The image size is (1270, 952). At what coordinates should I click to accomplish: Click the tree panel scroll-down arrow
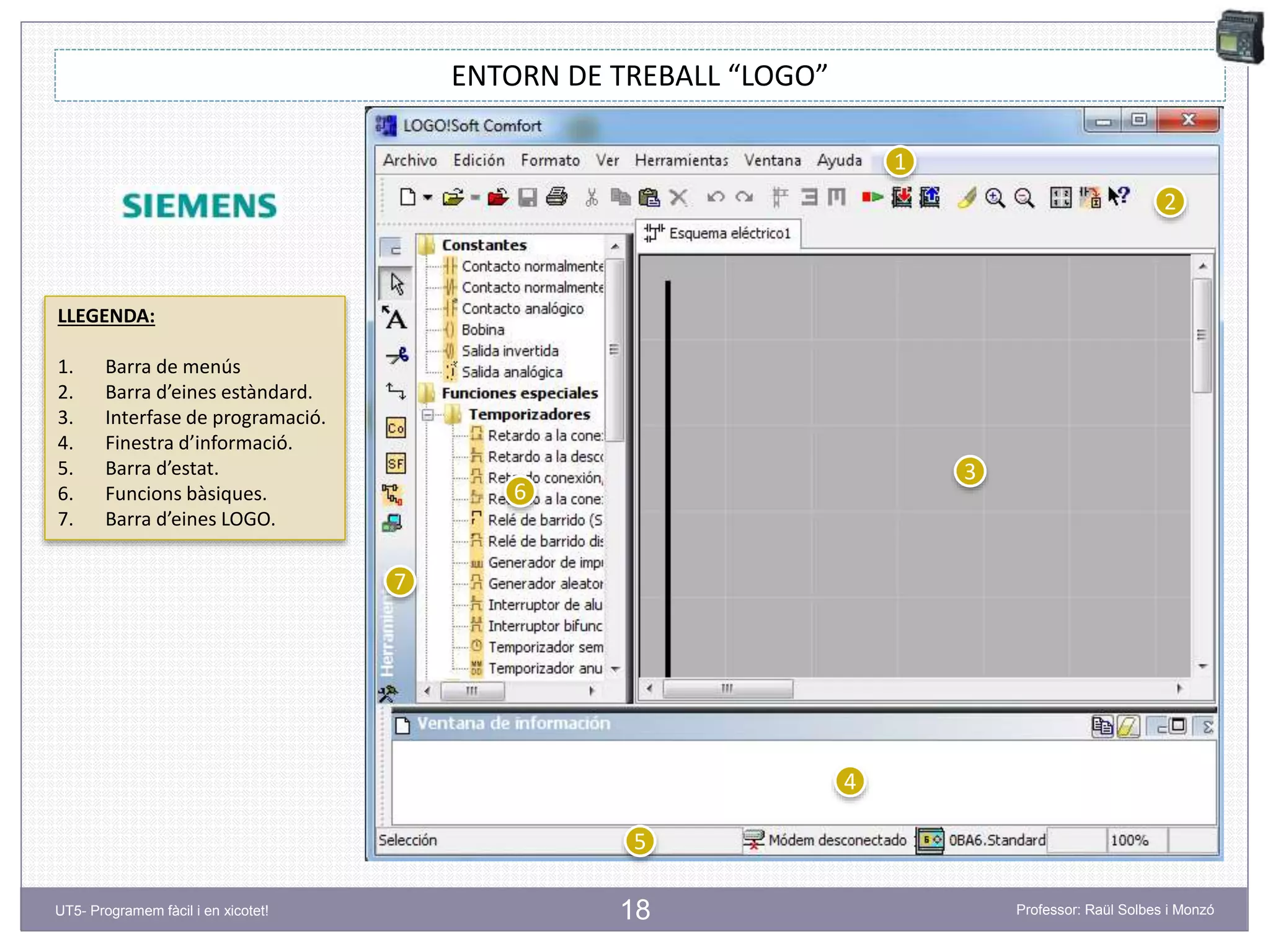click(x=615, y=669)
